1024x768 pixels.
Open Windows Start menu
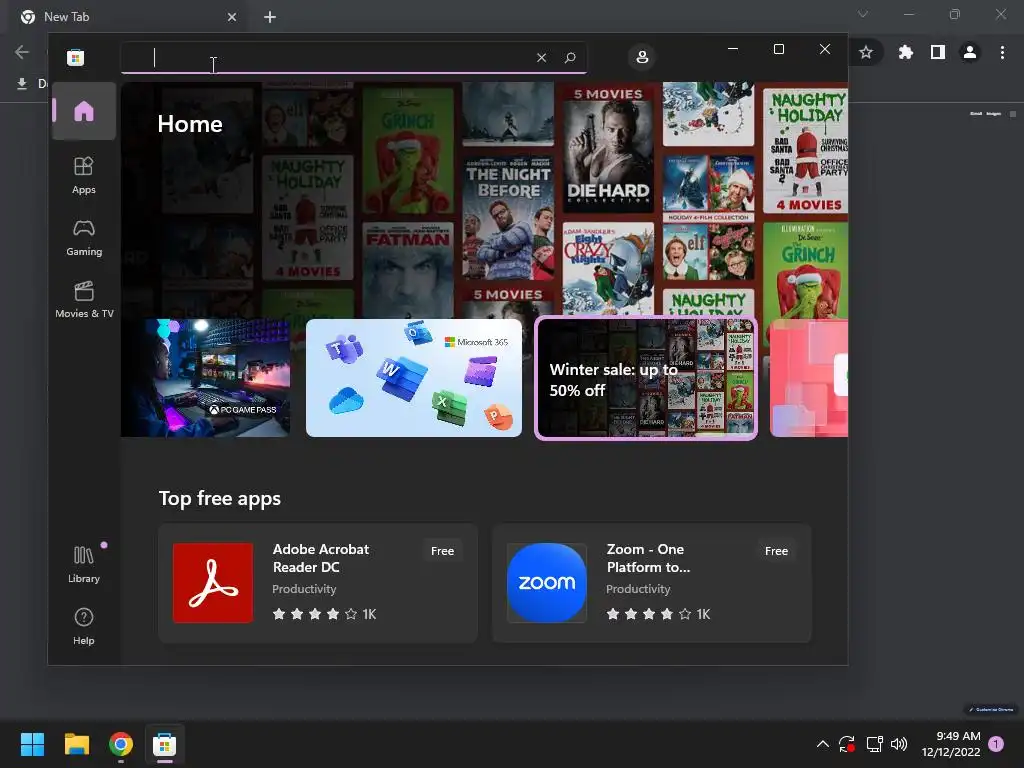32,744
